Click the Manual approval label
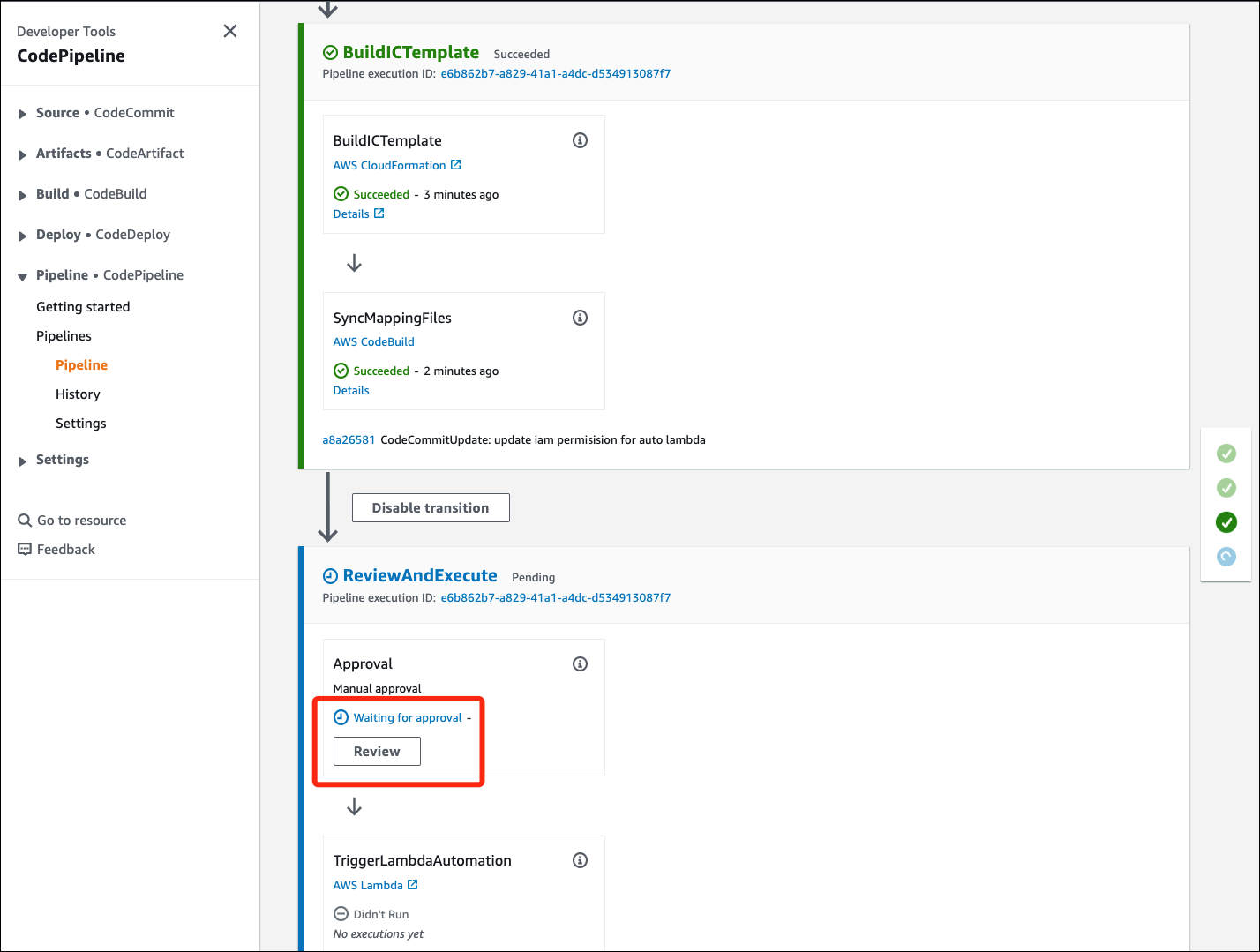1260x952 pixels. pos(378,689)
